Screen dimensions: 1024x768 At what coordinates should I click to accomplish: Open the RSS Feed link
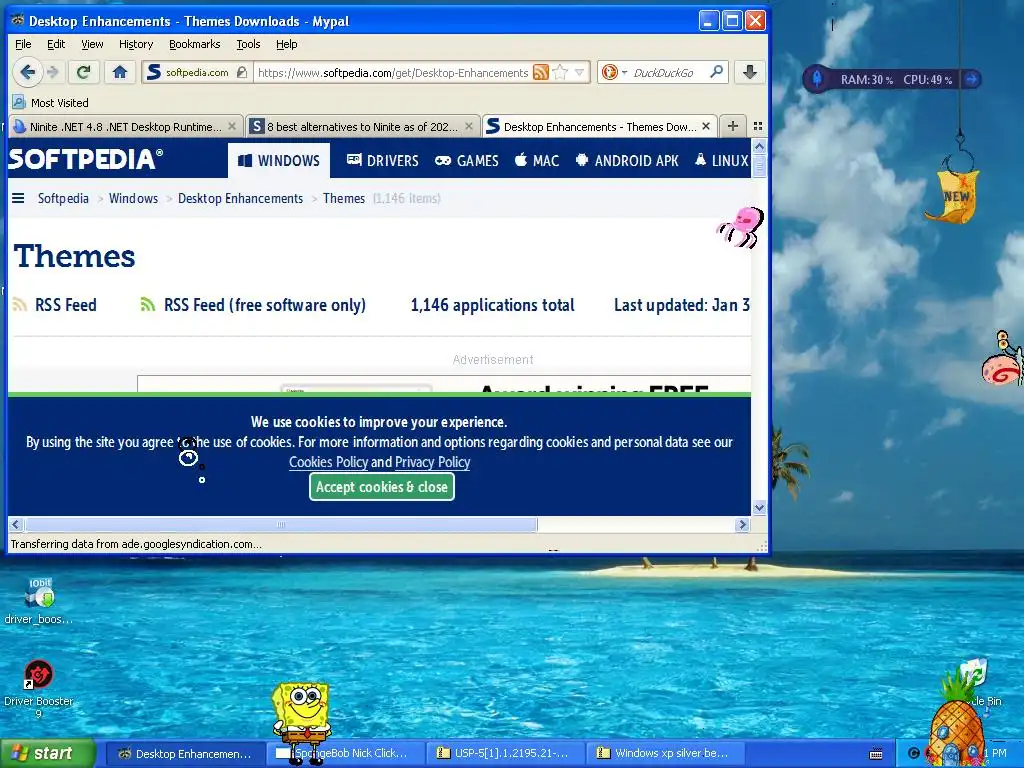click(55, 305)
